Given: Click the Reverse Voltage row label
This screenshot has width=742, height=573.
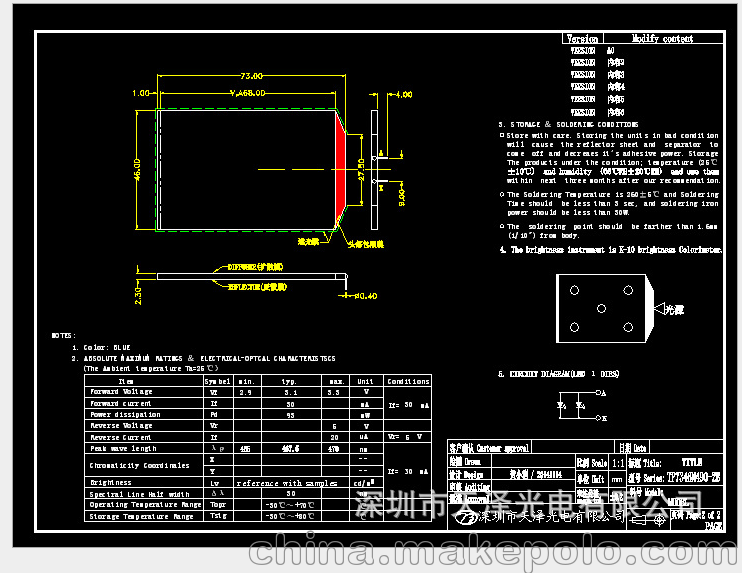Looking at the screenshot, I should tap(121, 426).
